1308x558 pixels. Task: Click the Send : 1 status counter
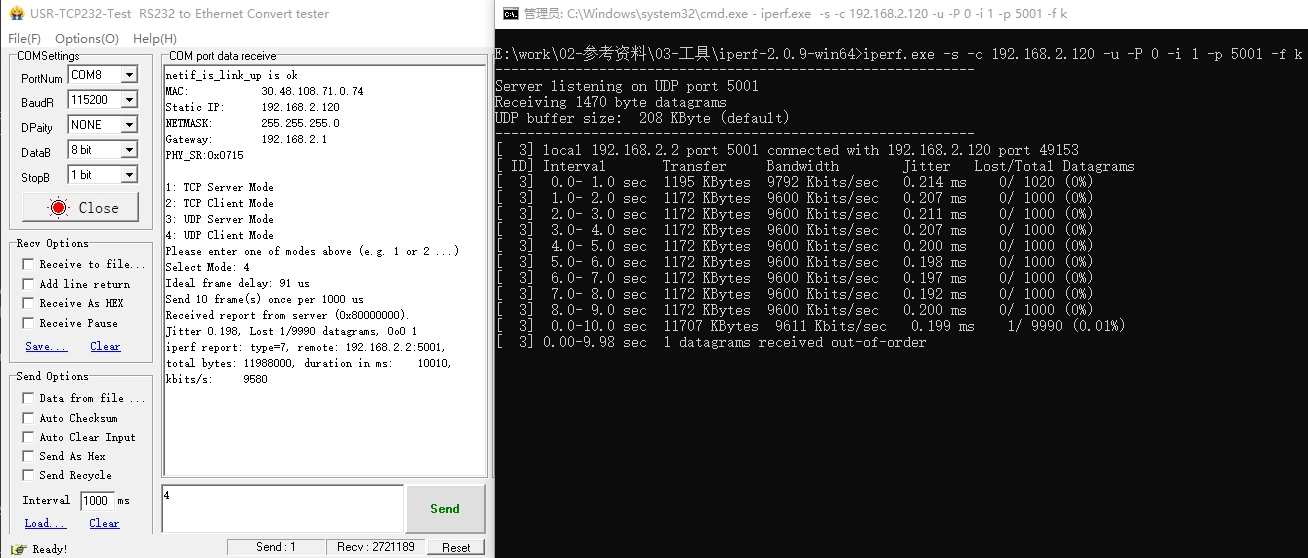tap(276, 547)
